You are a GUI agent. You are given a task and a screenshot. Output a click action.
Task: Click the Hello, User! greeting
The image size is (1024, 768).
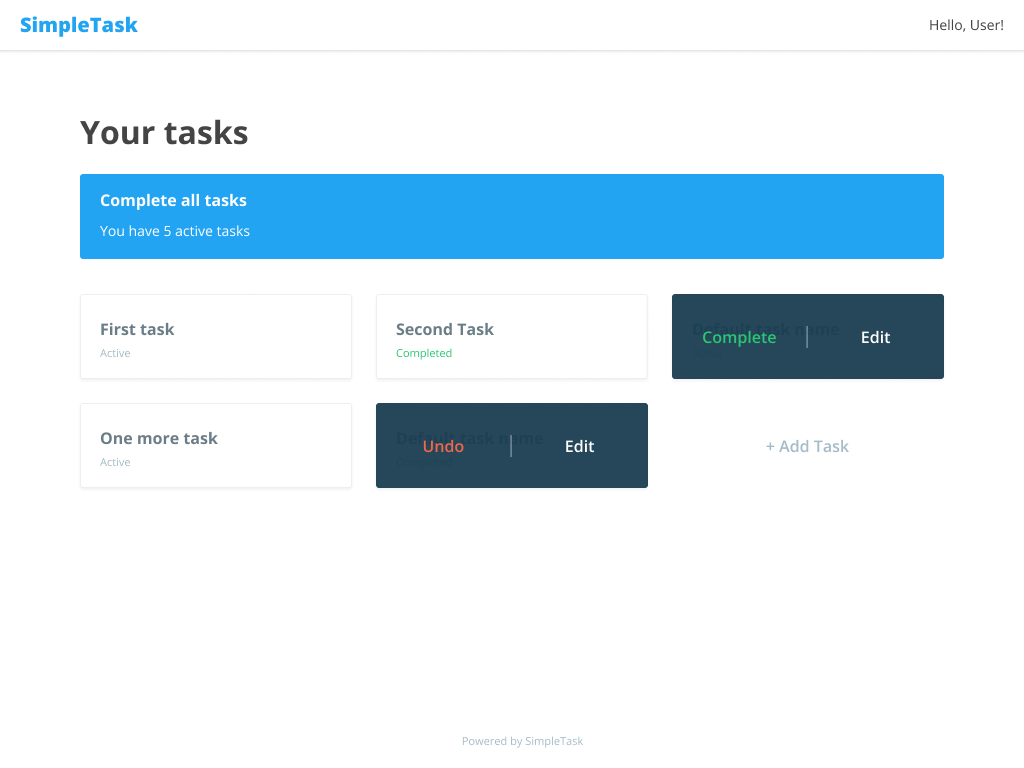point(966,25)
